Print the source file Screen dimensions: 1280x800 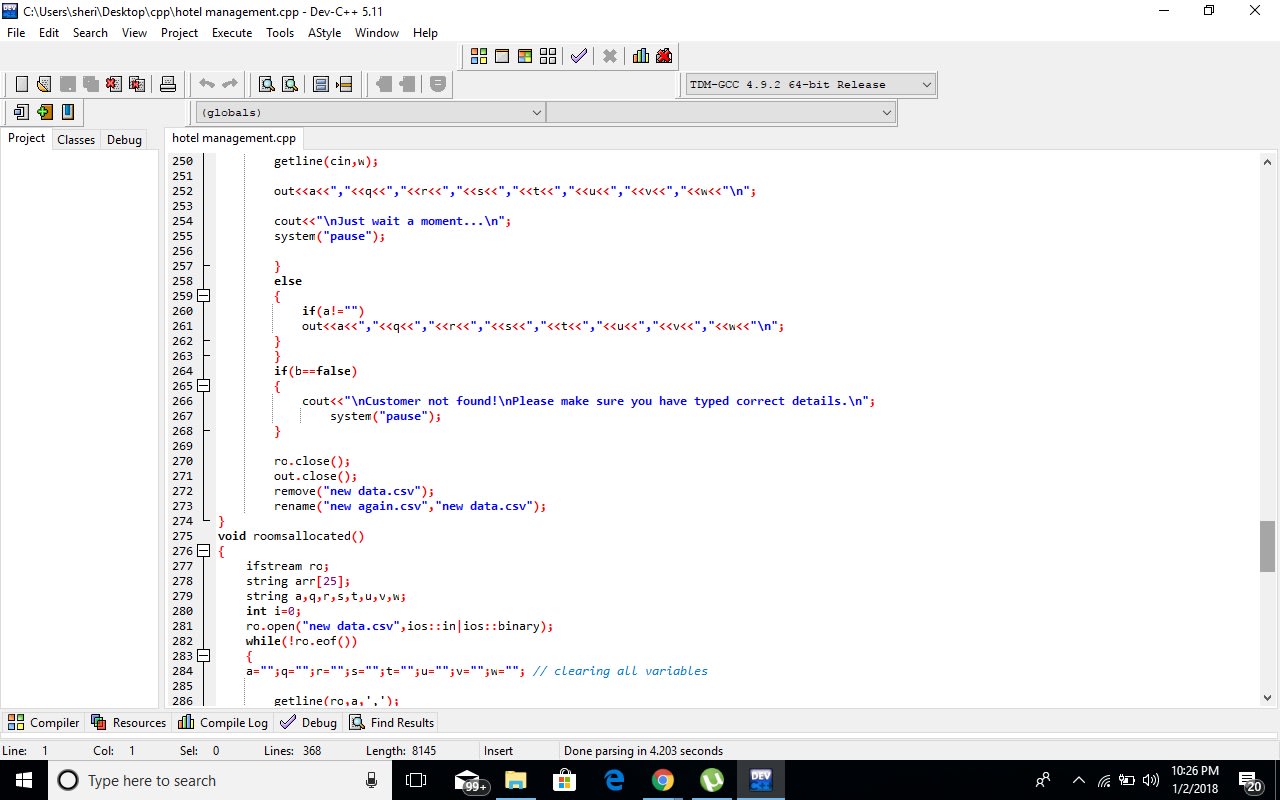(168, 84)
